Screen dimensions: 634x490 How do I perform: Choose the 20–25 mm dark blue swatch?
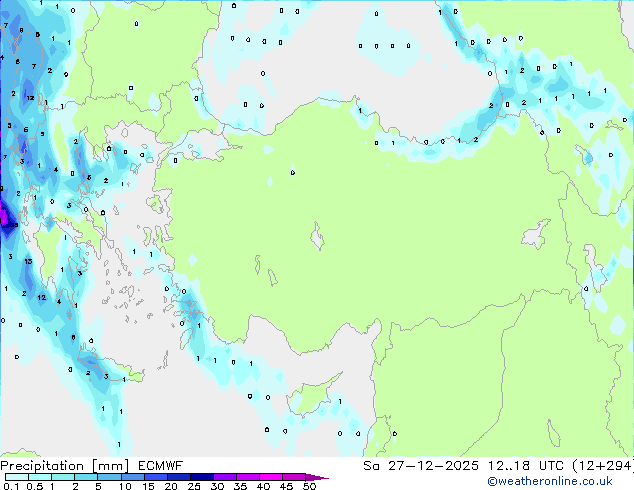[x=178, y=477]
